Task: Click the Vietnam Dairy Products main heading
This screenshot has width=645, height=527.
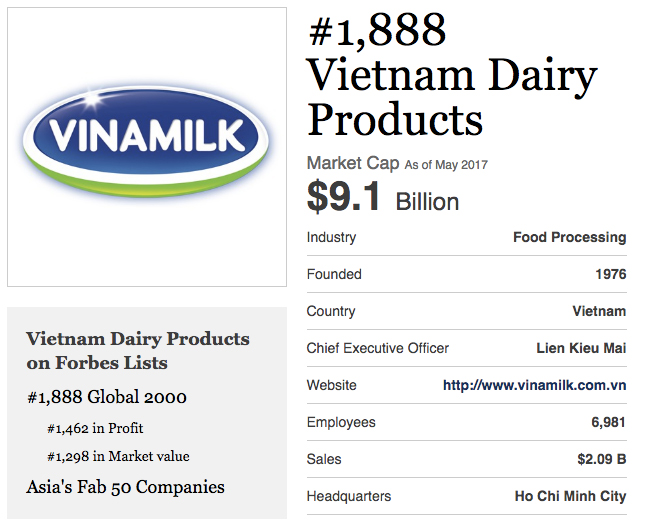Action: [x=452, y=97]
